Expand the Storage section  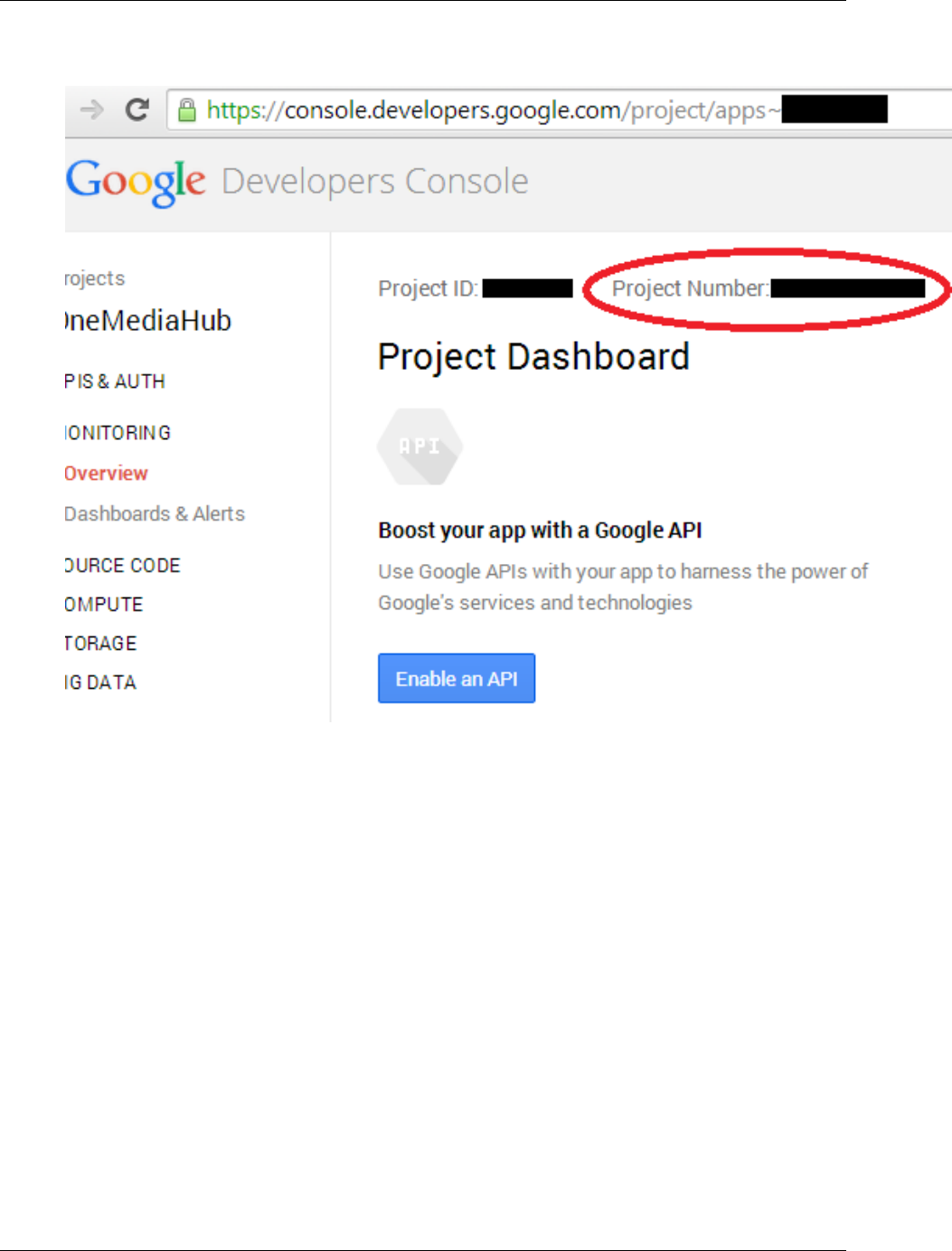point(100,644)
